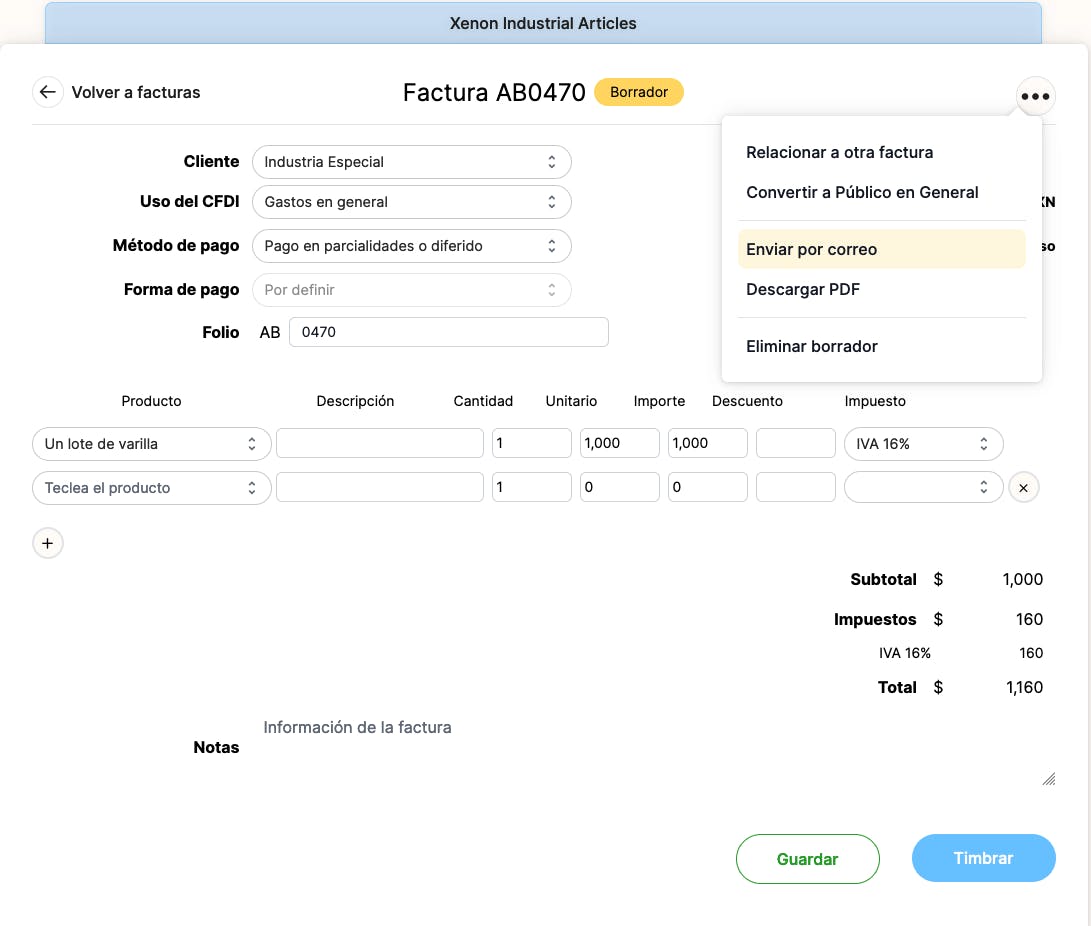Click the resize handle of the Notas field
The width and height of the screenshot is (1091, 926).
pos(1048,779)
